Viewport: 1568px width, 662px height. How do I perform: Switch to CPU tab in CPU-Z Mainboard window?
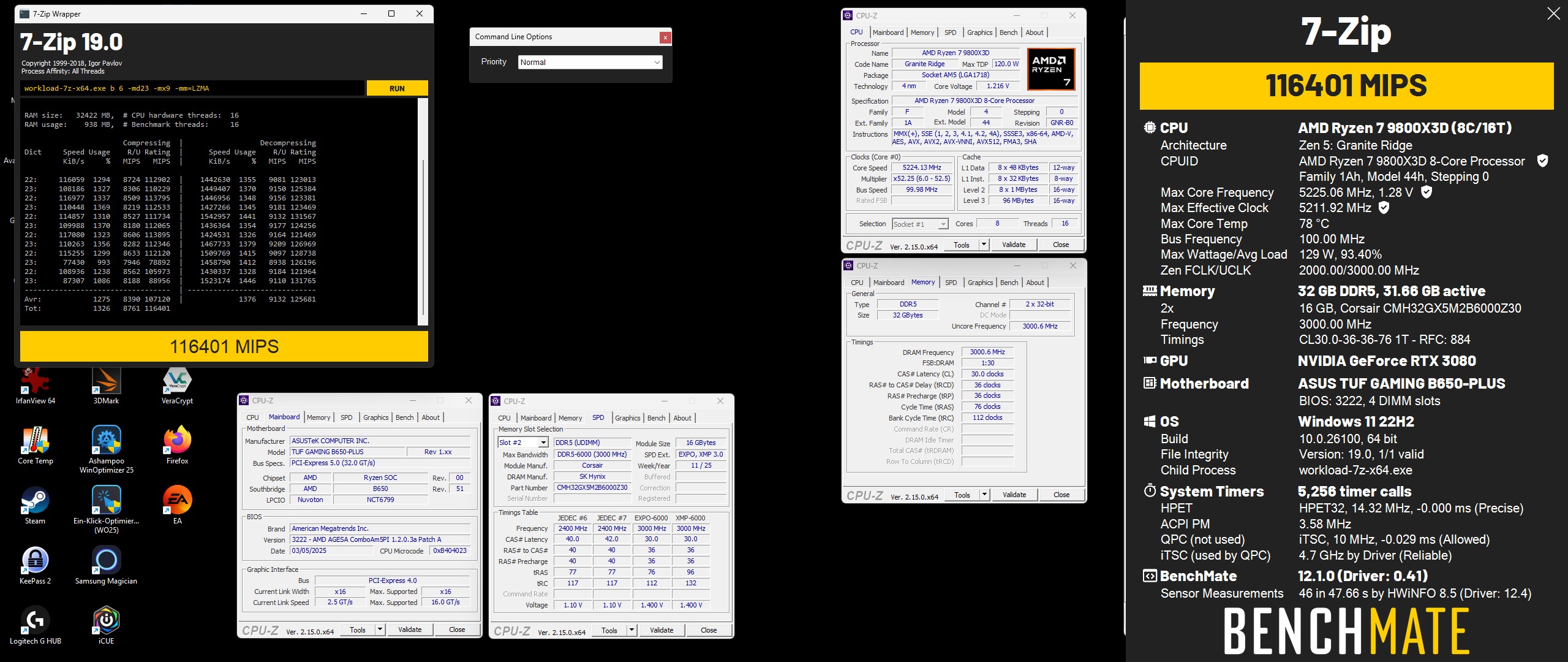pos(252,417)
